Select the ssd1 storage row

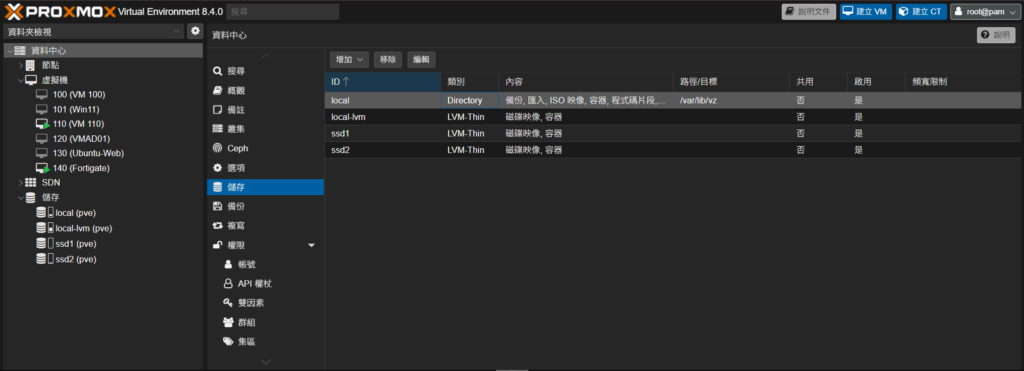(x=673, y=133)
